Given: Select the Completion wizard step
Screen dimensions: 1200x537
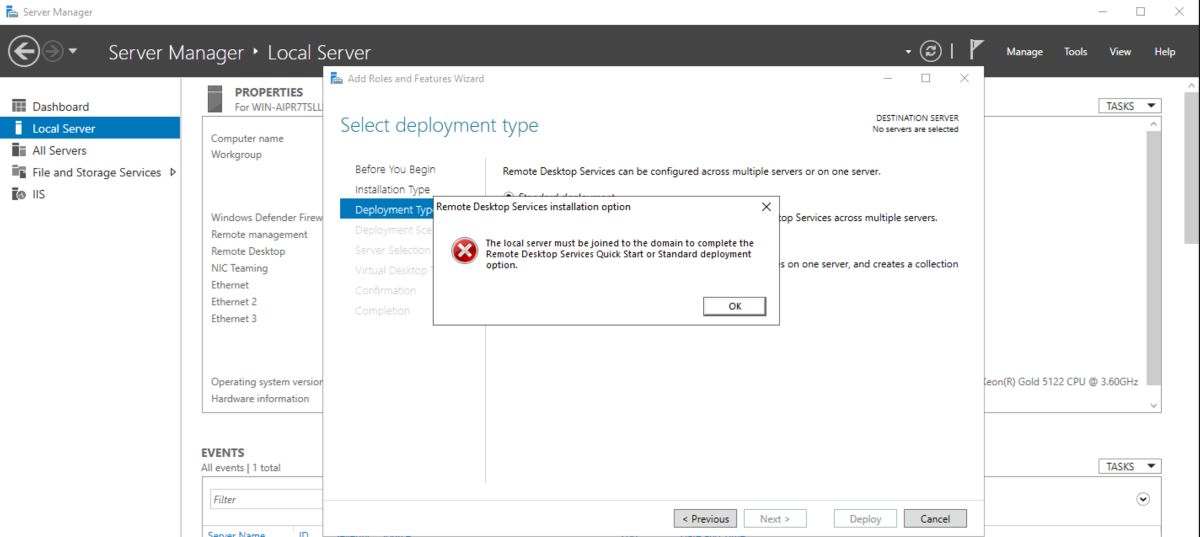Looking at the screenshot, I should click(x=382, y=310).
